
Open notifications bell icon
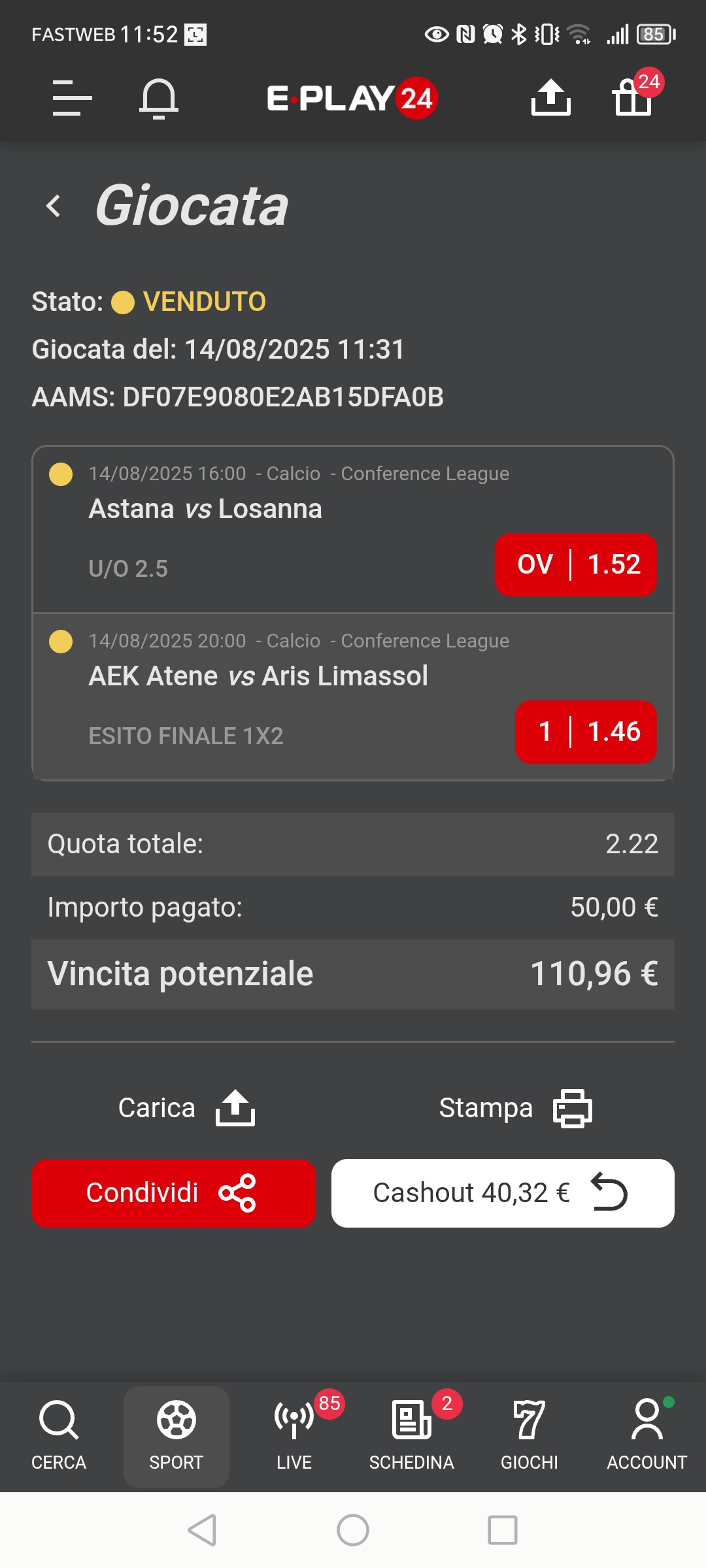(159, 99)
